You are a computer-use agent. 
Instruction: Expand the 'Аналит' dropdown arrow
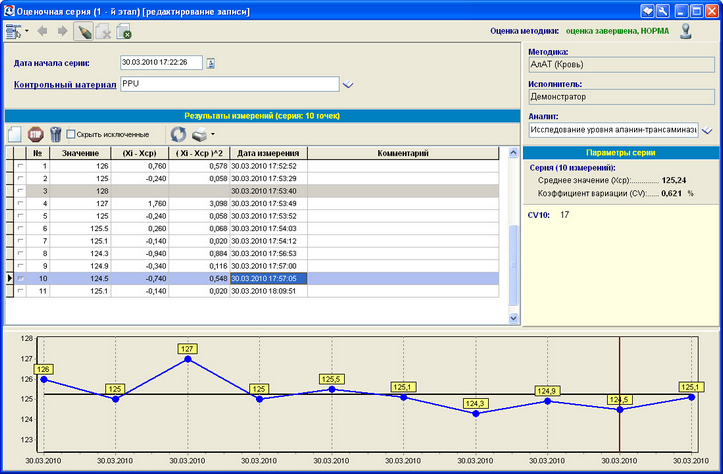[707, 131]
